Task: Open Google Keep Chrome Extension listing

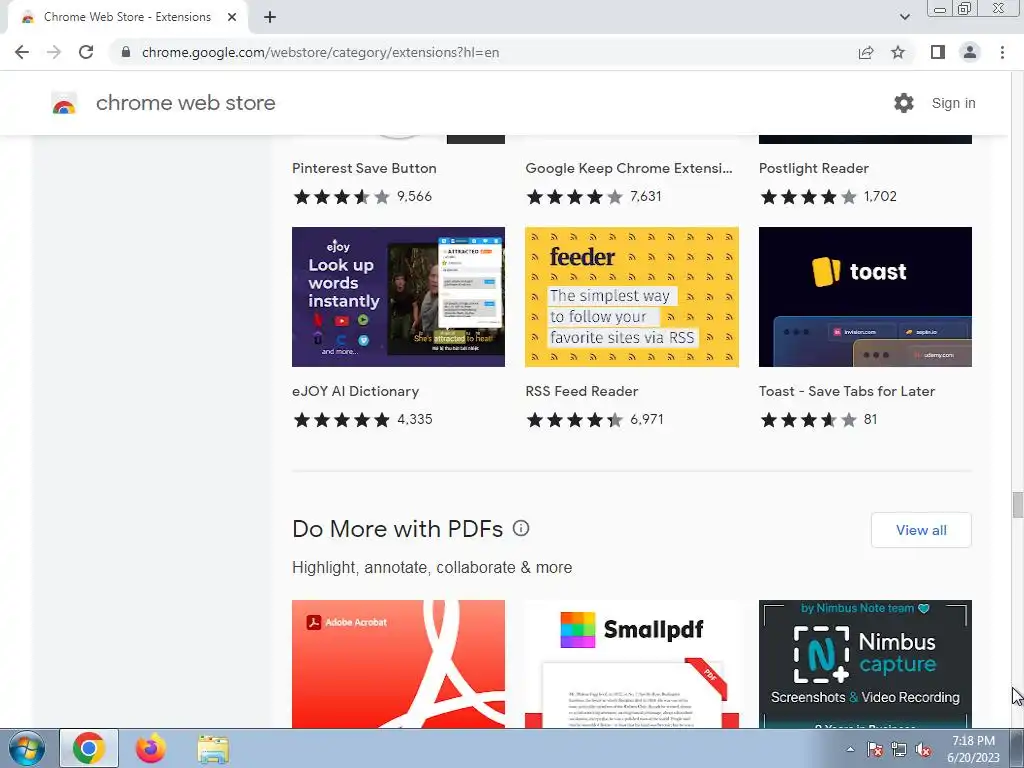Action: (629, 168)
